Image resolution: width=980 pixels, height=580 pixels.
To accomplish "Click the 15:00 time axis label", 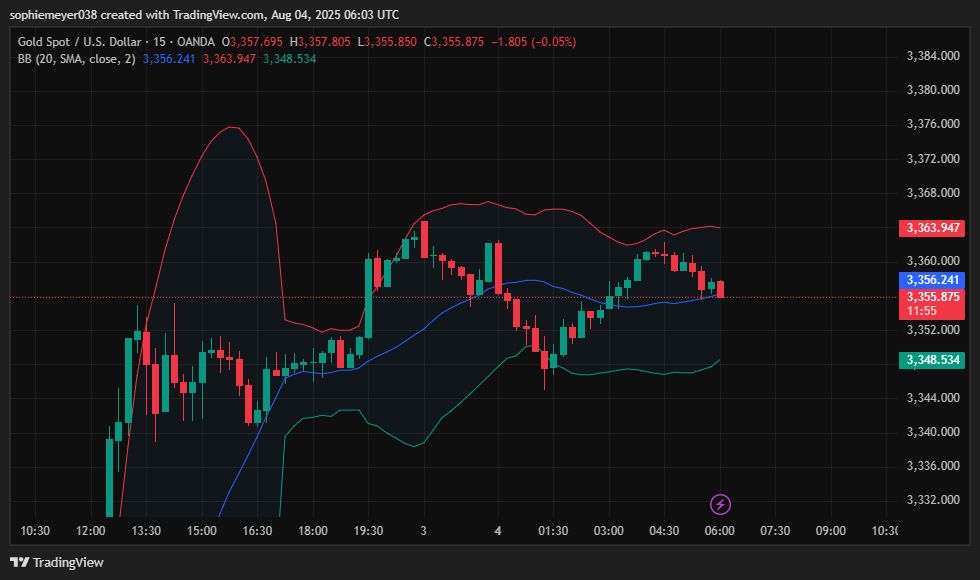I will coord(202,531).
